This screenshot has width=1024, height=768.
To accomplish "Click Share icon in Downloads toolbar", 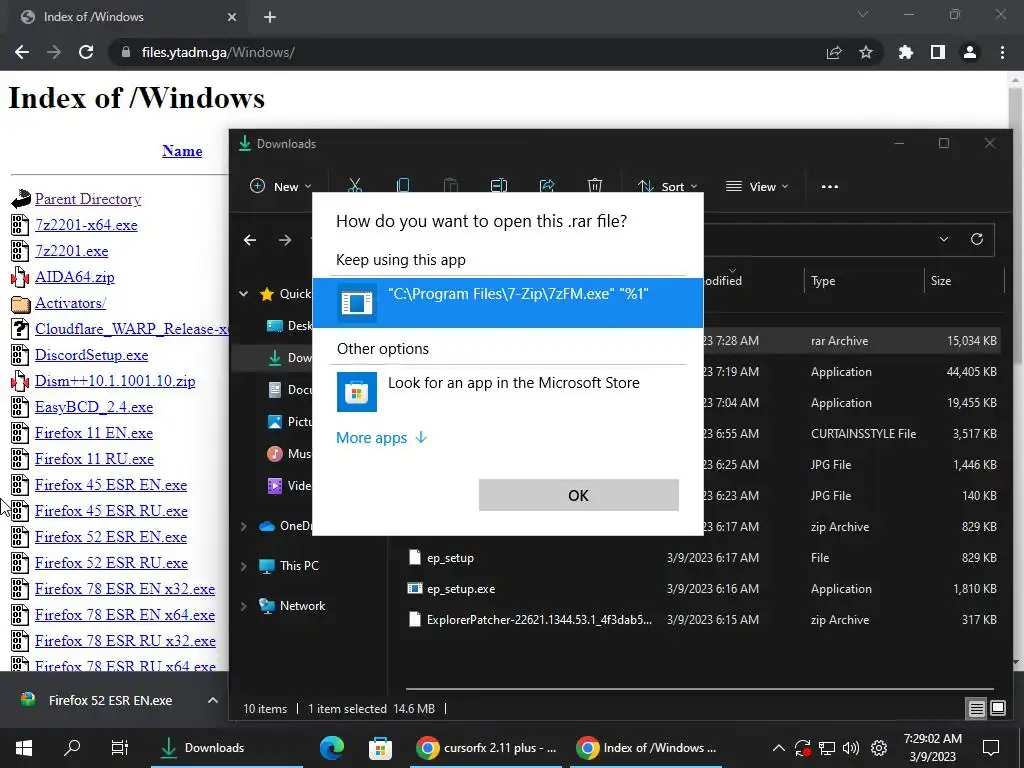I will (x=547, y=186).
